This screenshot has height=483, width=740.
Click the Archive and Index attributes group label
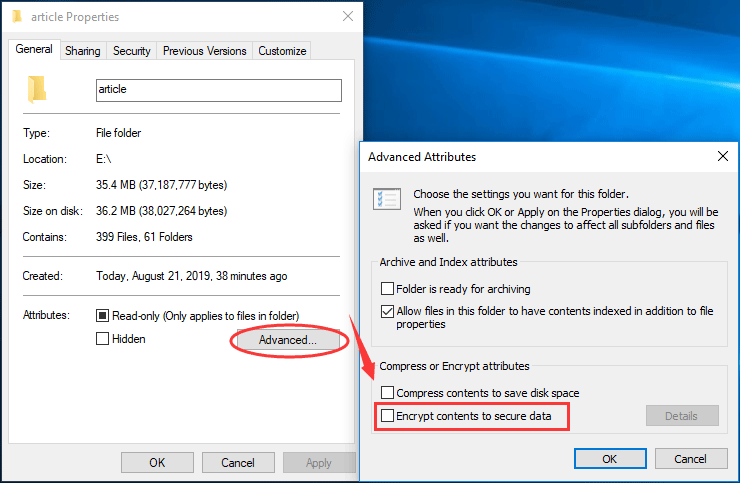pyautogui.click(x=448, y=262)
